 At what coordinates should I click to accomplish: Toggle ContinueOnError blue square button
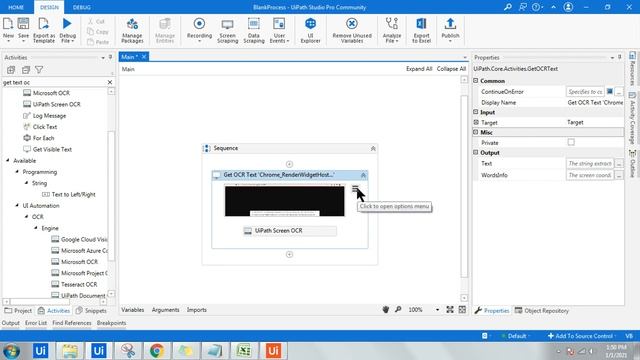pos(610,91)
